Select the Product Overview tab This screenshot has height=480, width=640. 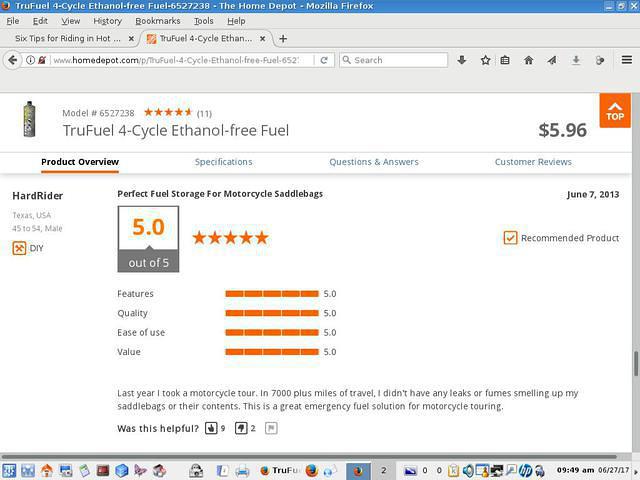(x=80, y=162)
